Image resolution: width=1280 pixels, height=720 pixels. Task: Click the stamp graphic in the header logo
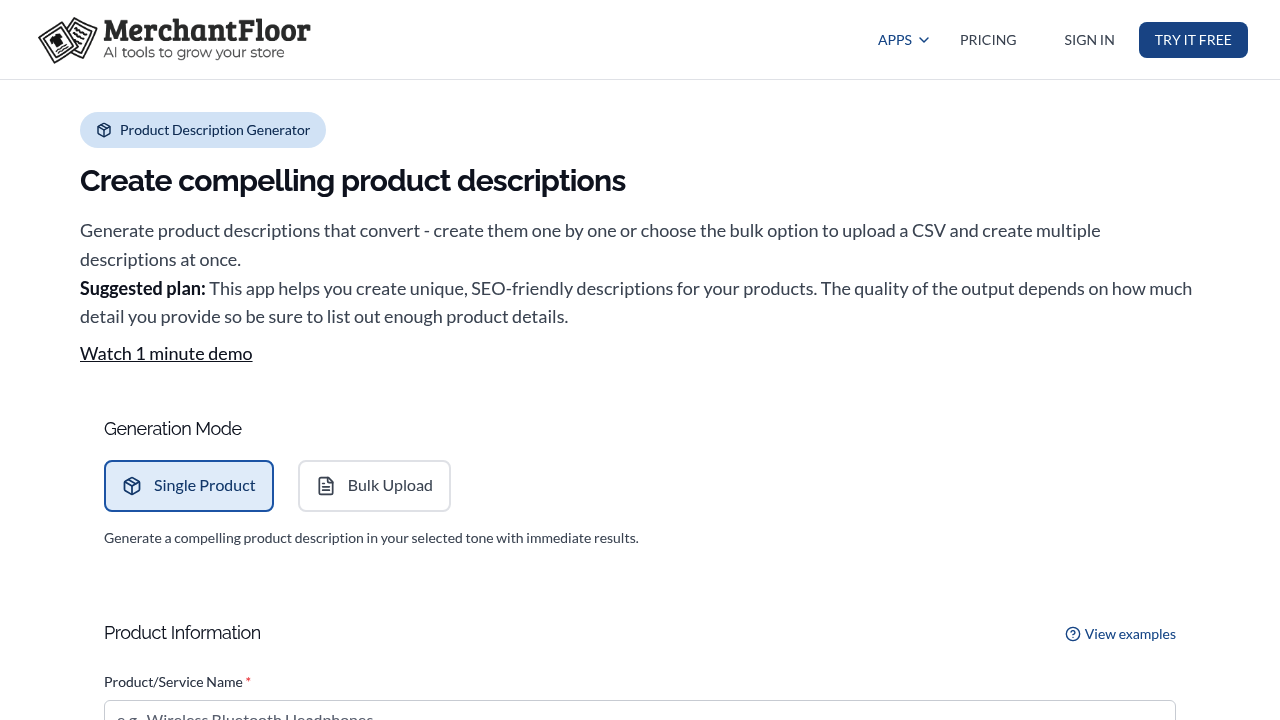[x=66, y=40]
